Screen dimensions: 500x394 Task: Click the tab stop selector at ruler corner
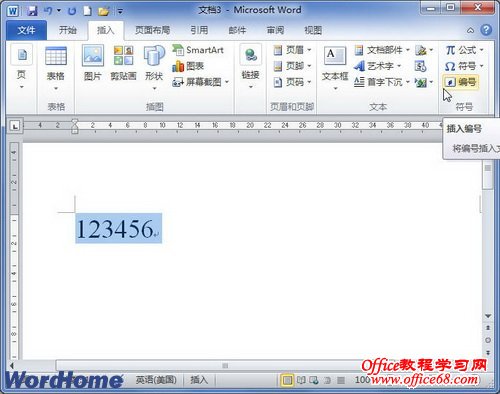tap(15, 126)
